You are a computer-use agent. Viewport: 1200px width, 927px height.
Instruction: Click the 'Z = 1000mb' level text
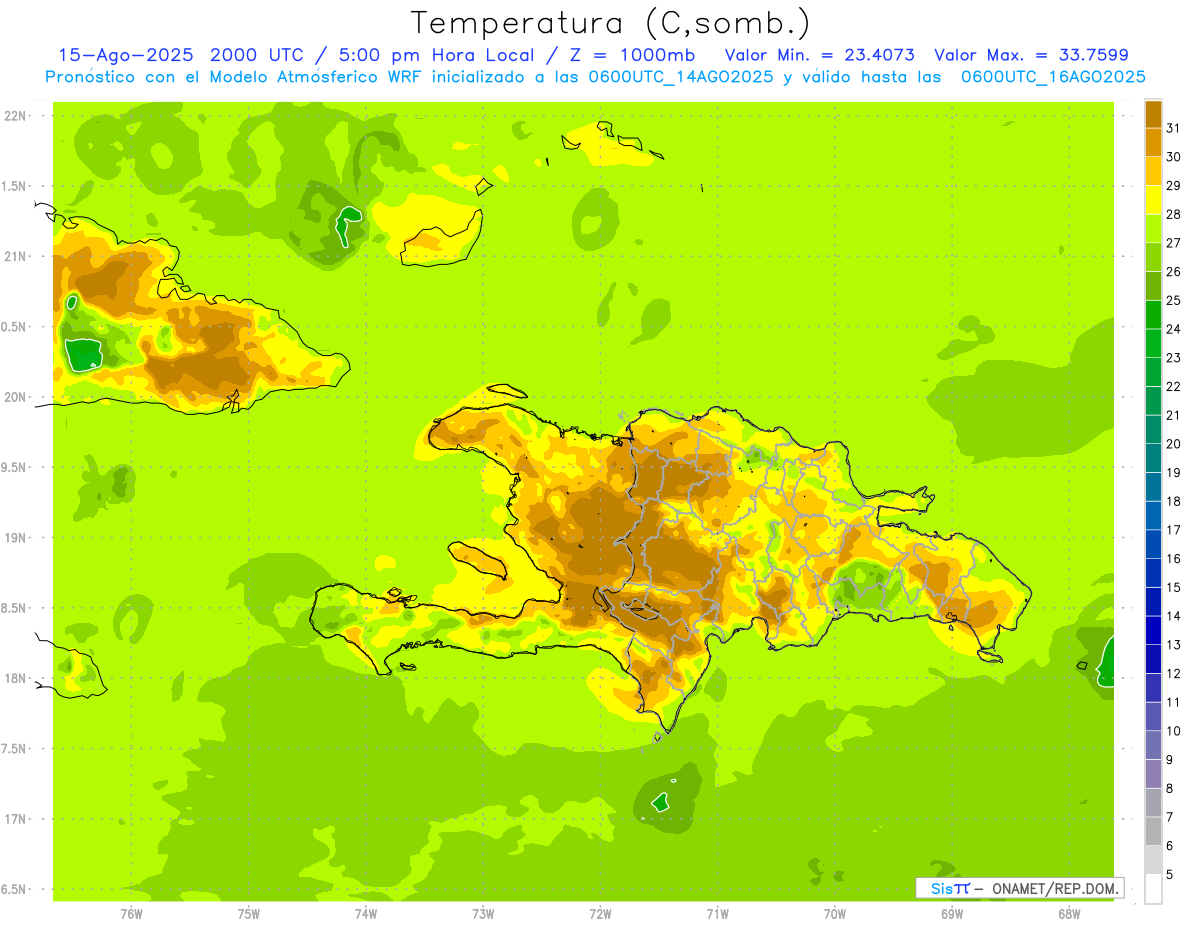[636, 55]
